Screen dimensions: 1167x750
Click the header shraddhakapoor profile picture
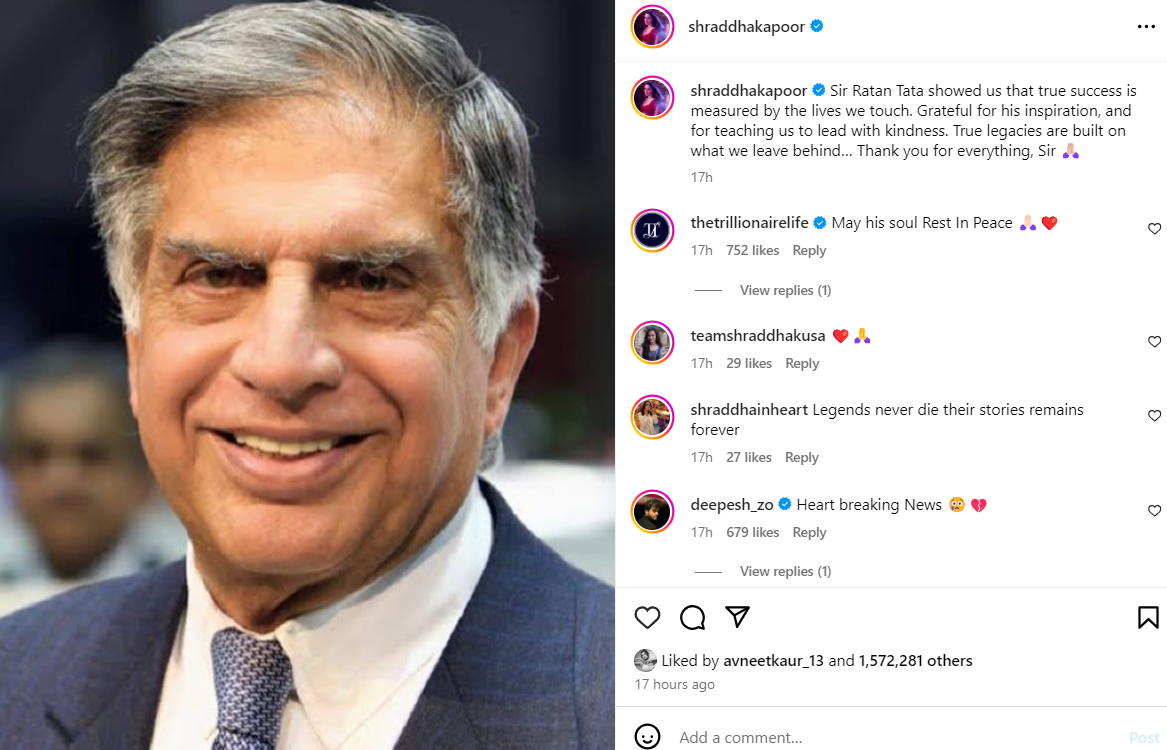pos(652,26)
